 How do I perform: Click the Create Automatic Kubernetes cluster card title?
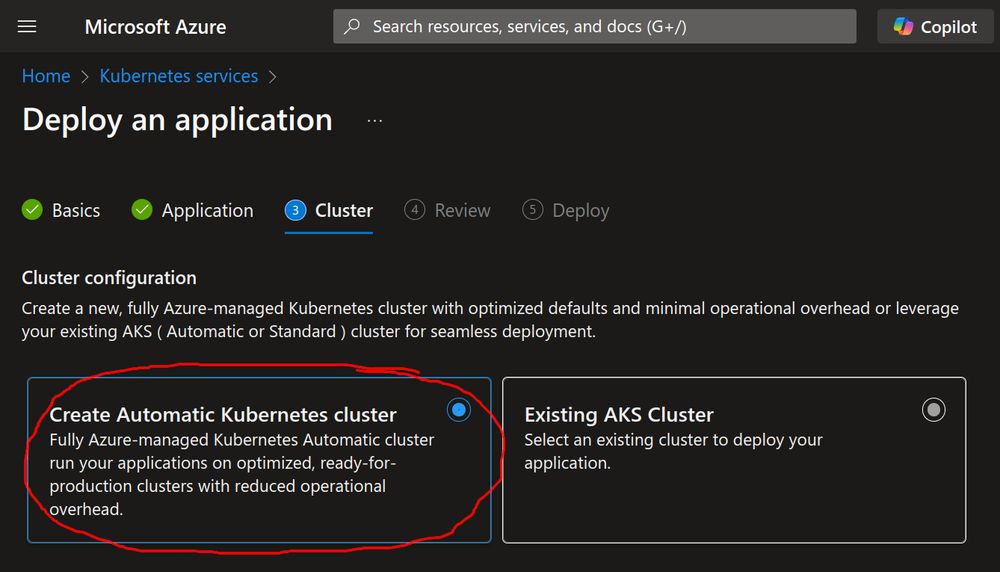223,414
